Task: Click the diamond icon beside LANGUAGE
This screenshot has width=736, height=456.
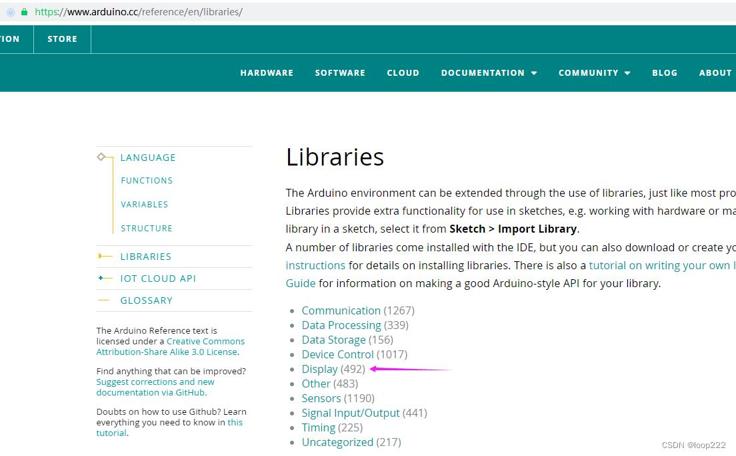Action: click(x=101, y=156)
